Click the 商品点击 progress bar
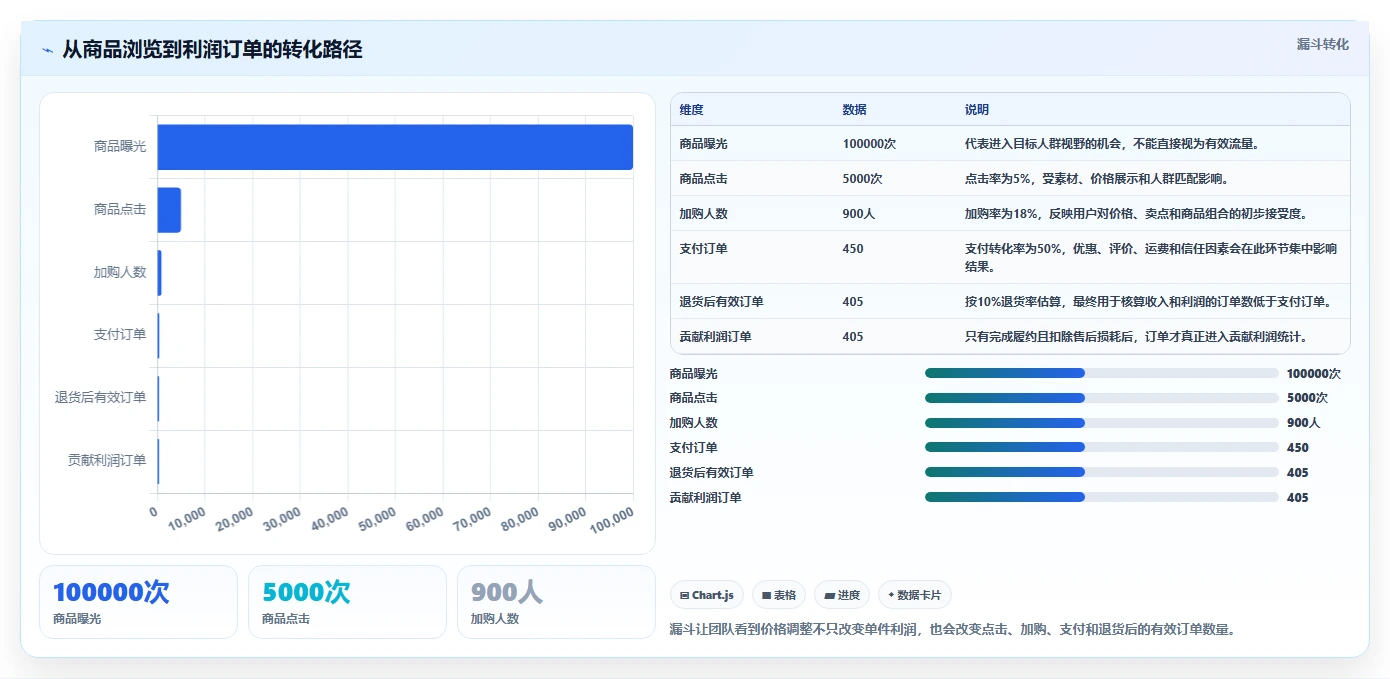The width and height of the screenshot is (1390, 679). point(1102,398)
